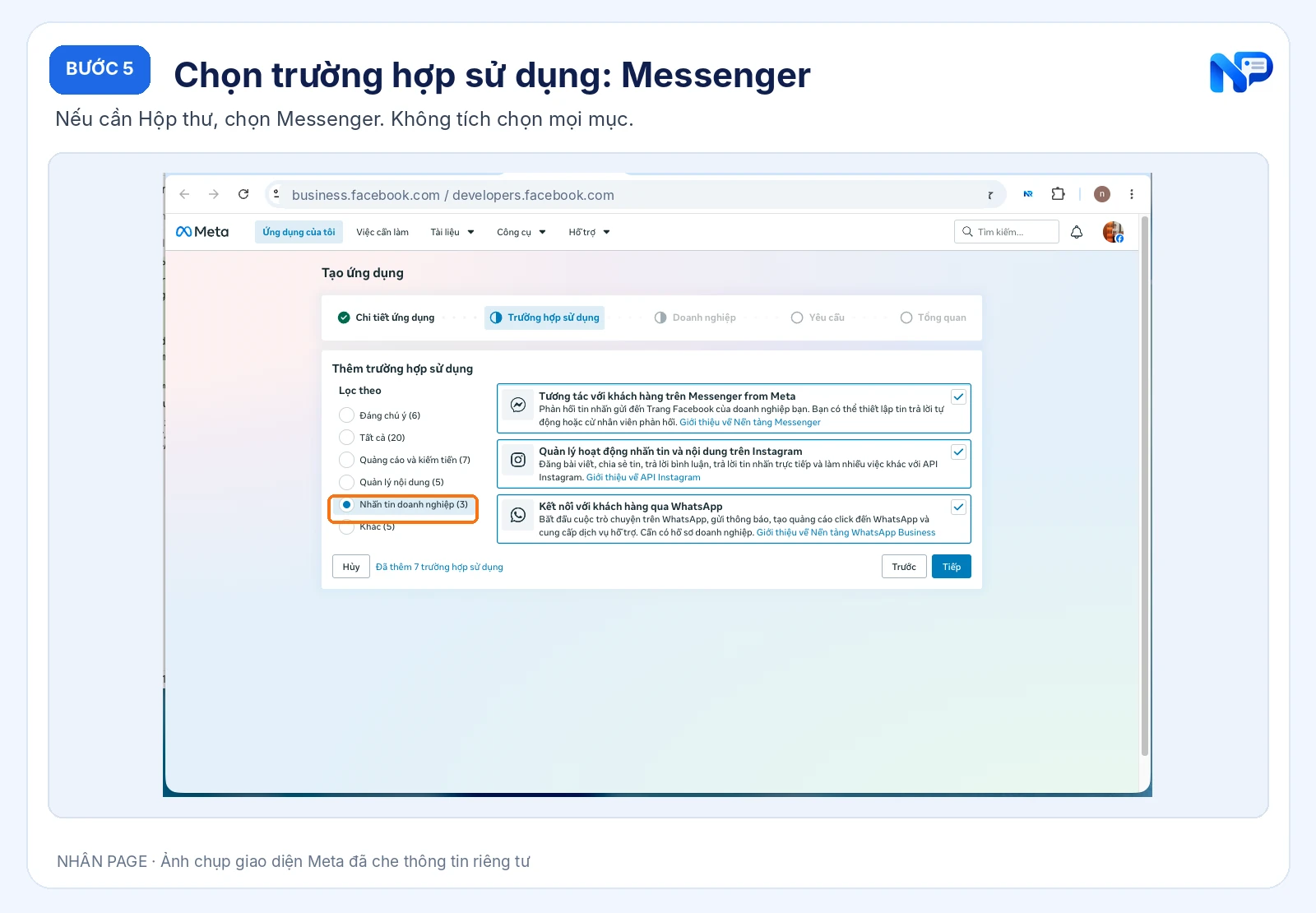The image size is (1316, 913).
Task: Click the Meta logo
Action: pos(202,232)
